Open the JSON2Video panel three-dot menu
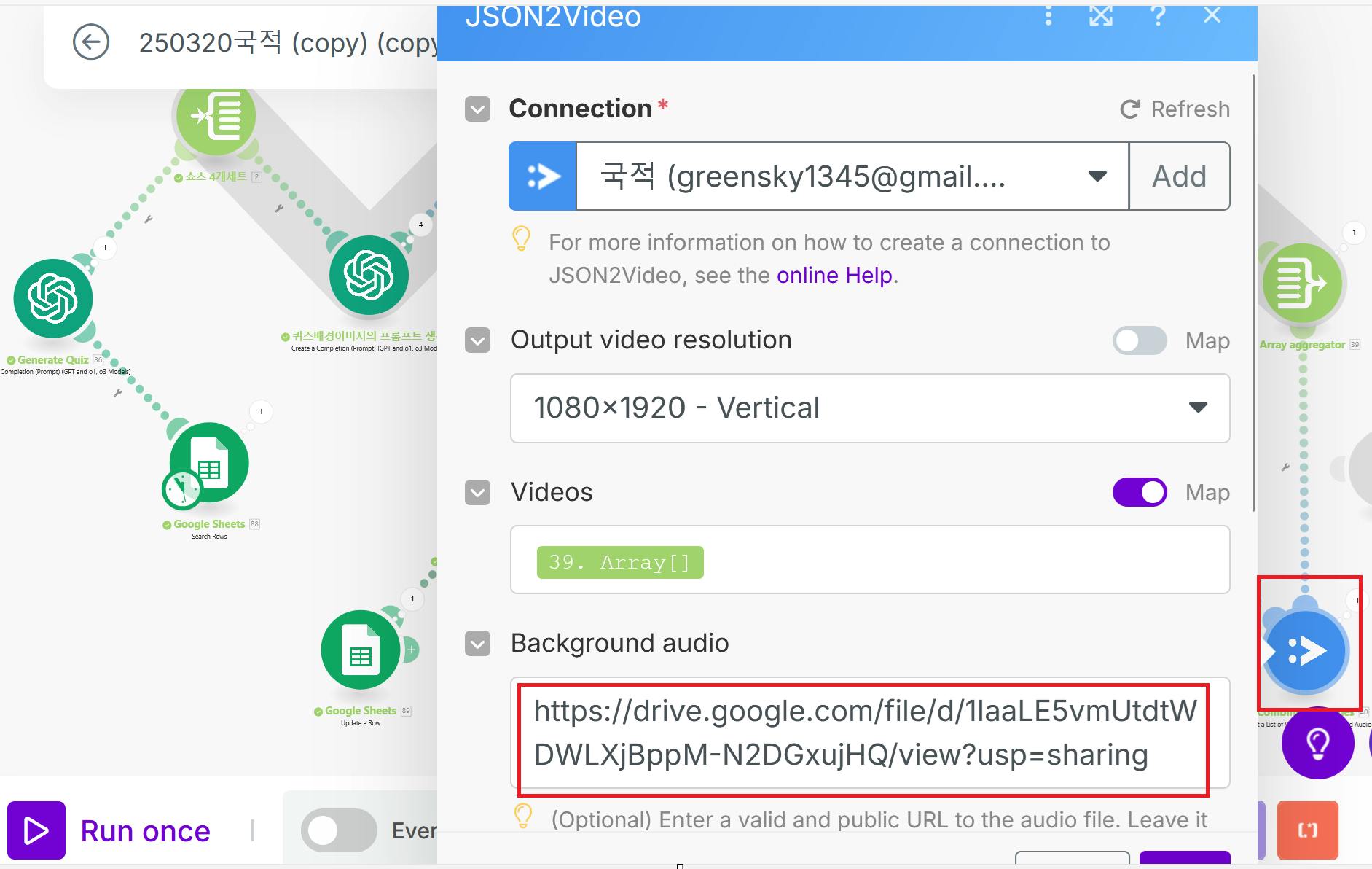1372x869 pixels. [1048, 15]
